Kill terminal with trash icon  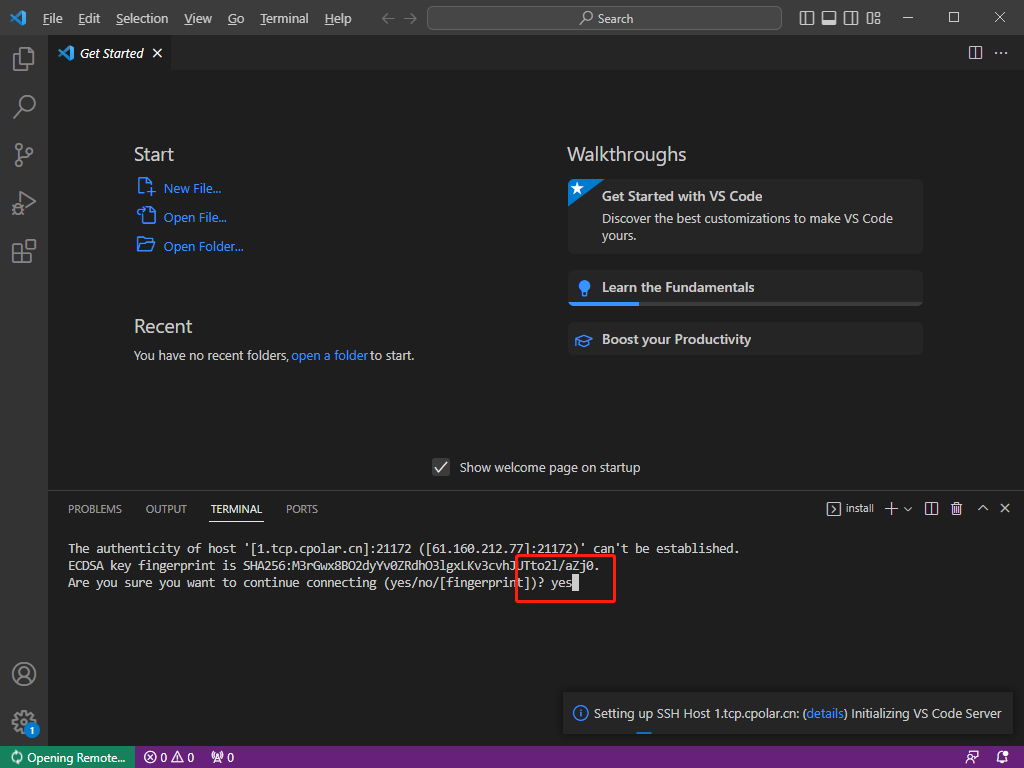coord(956,509)
